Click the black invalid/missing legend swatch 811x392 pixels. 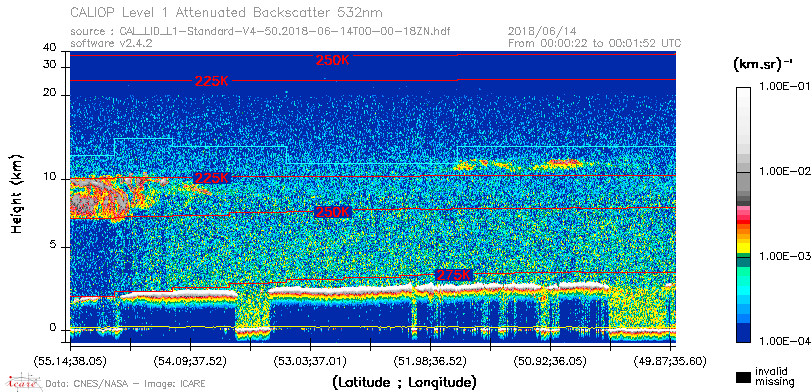click(744, 378)
